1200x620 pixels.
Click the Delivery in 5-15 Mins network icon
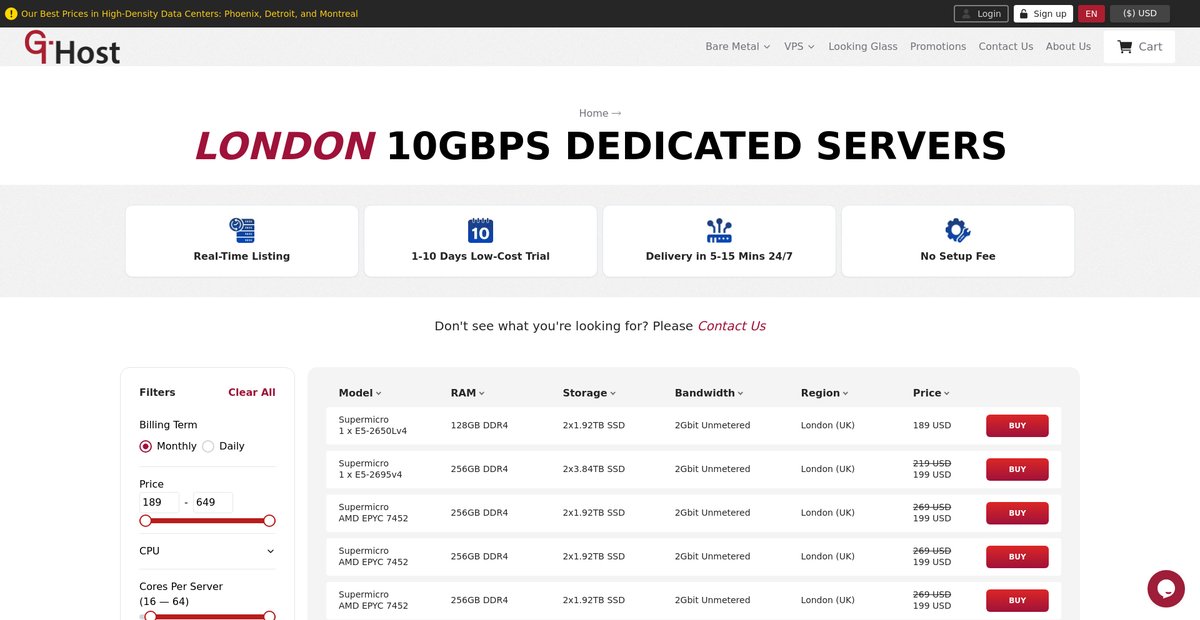pyautogui.click(x=719, y=231)
